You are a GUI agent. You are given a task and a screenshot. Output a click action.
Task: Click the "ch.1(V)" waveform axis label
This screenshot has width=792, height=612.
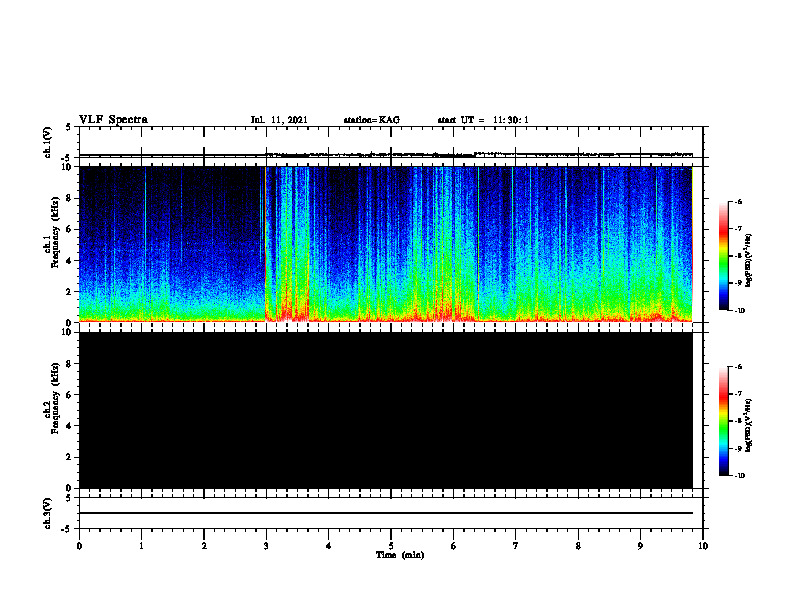point(47,142)
